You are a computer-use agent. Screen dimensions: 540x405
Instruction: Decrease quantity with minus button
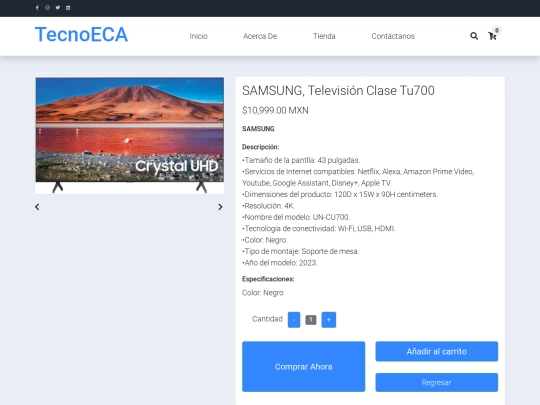point(294,320)
